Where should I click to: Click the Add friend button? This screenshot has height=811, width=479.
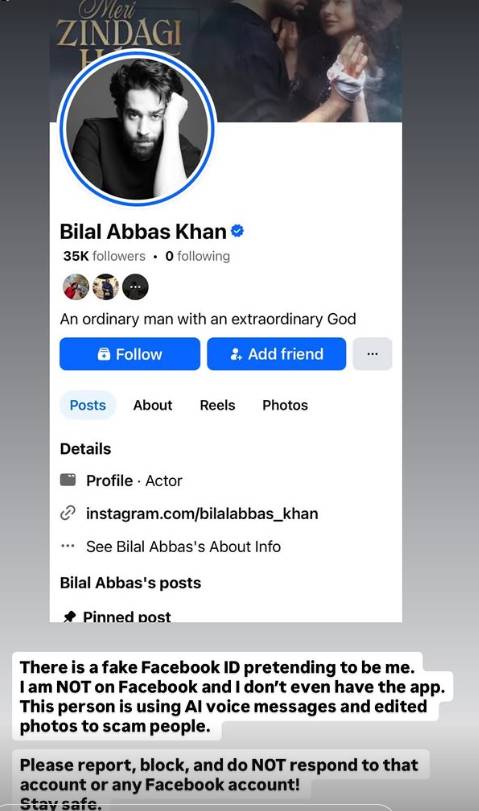click(277, 354)
